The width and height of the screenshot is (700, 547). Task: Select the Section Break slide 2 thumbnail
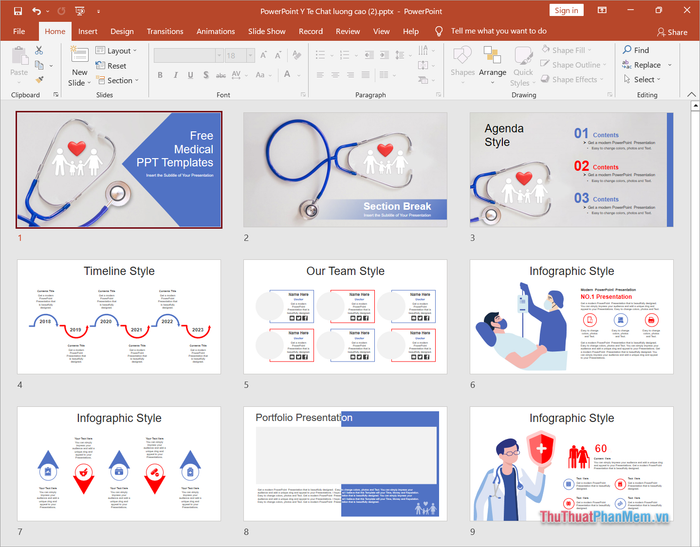[345, 170]
